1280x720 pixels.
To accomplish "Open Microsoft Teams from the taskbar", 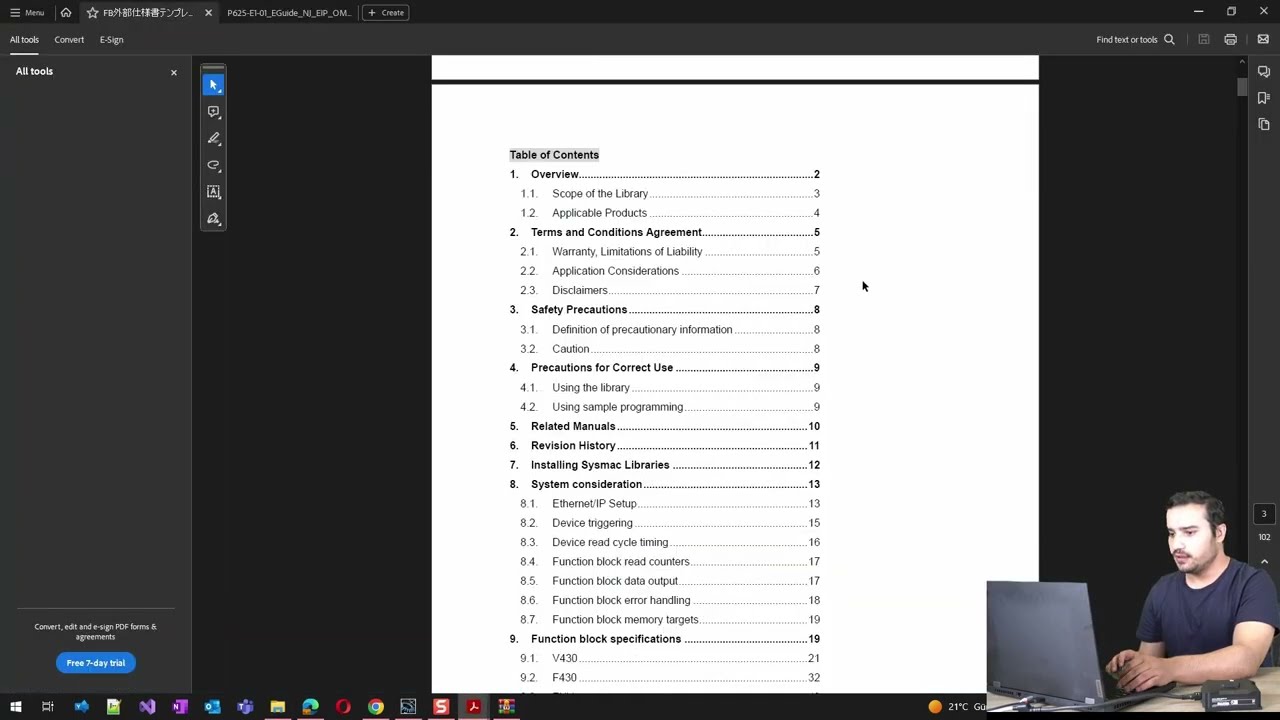I will tap(245, 707).
